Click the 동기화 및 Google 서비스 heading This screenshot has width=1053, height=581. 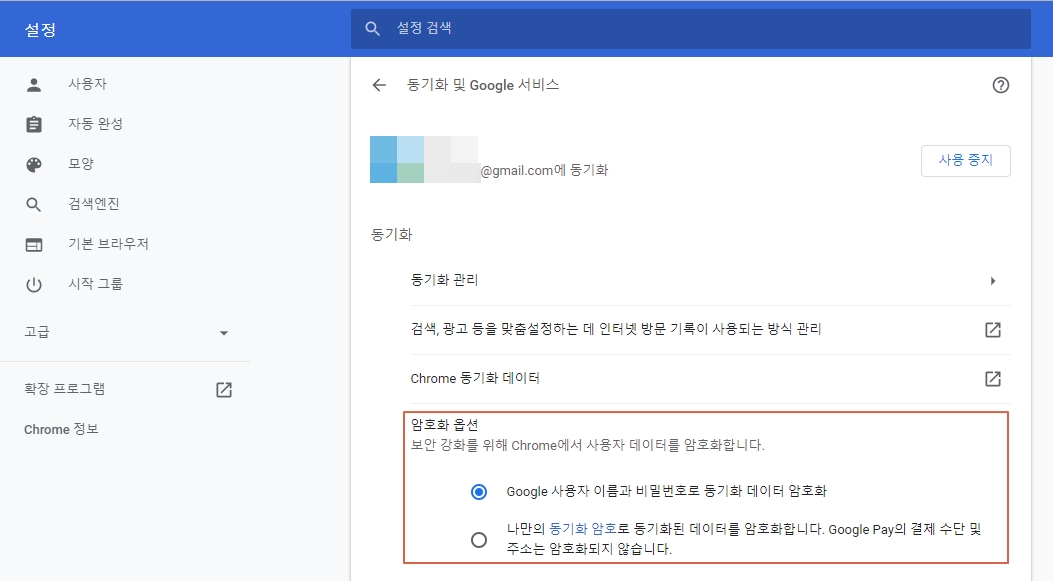coord(483,85)
